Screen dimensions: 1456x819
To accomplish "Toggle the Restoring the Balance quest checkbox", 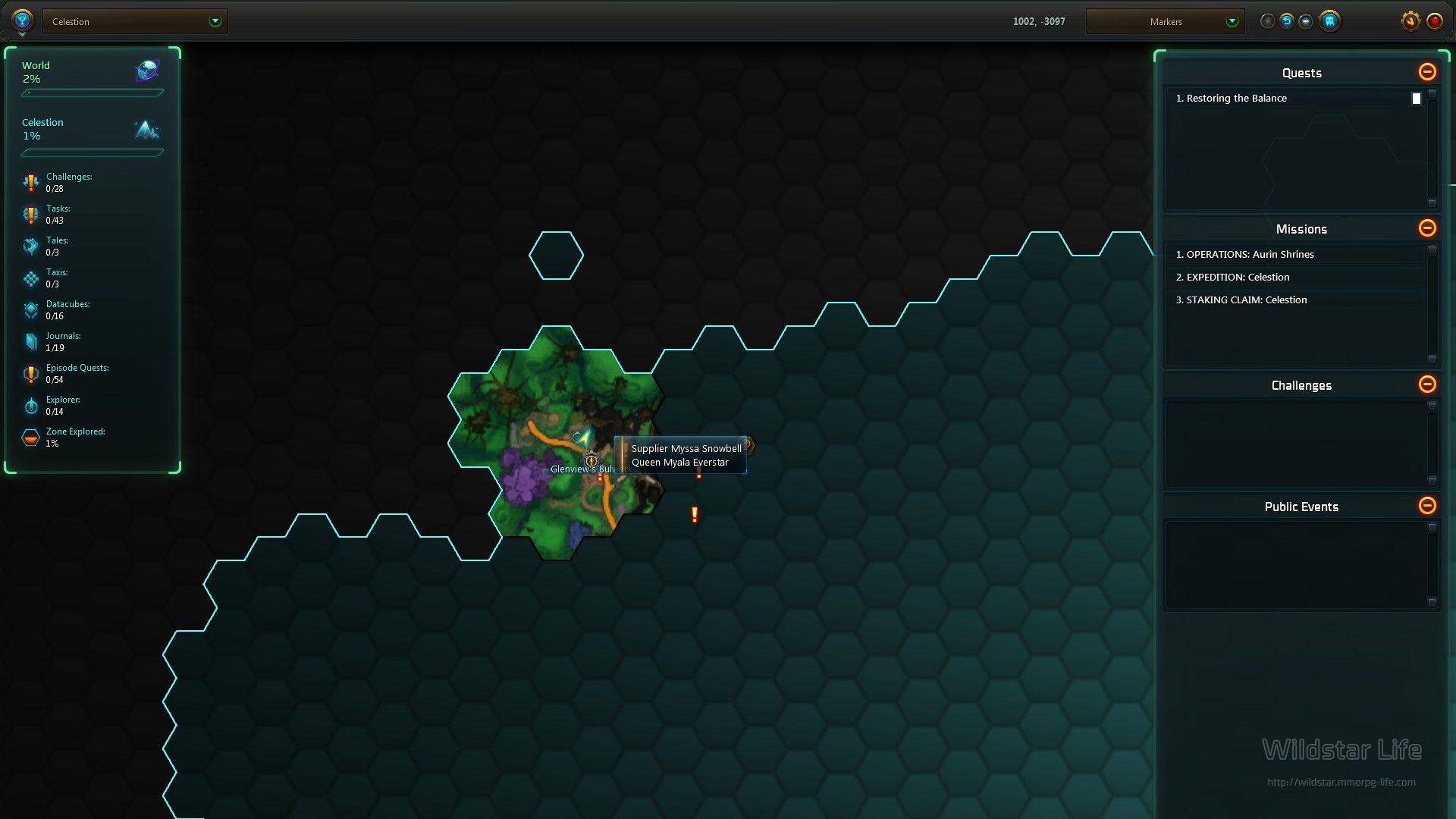I will 1416,99.
